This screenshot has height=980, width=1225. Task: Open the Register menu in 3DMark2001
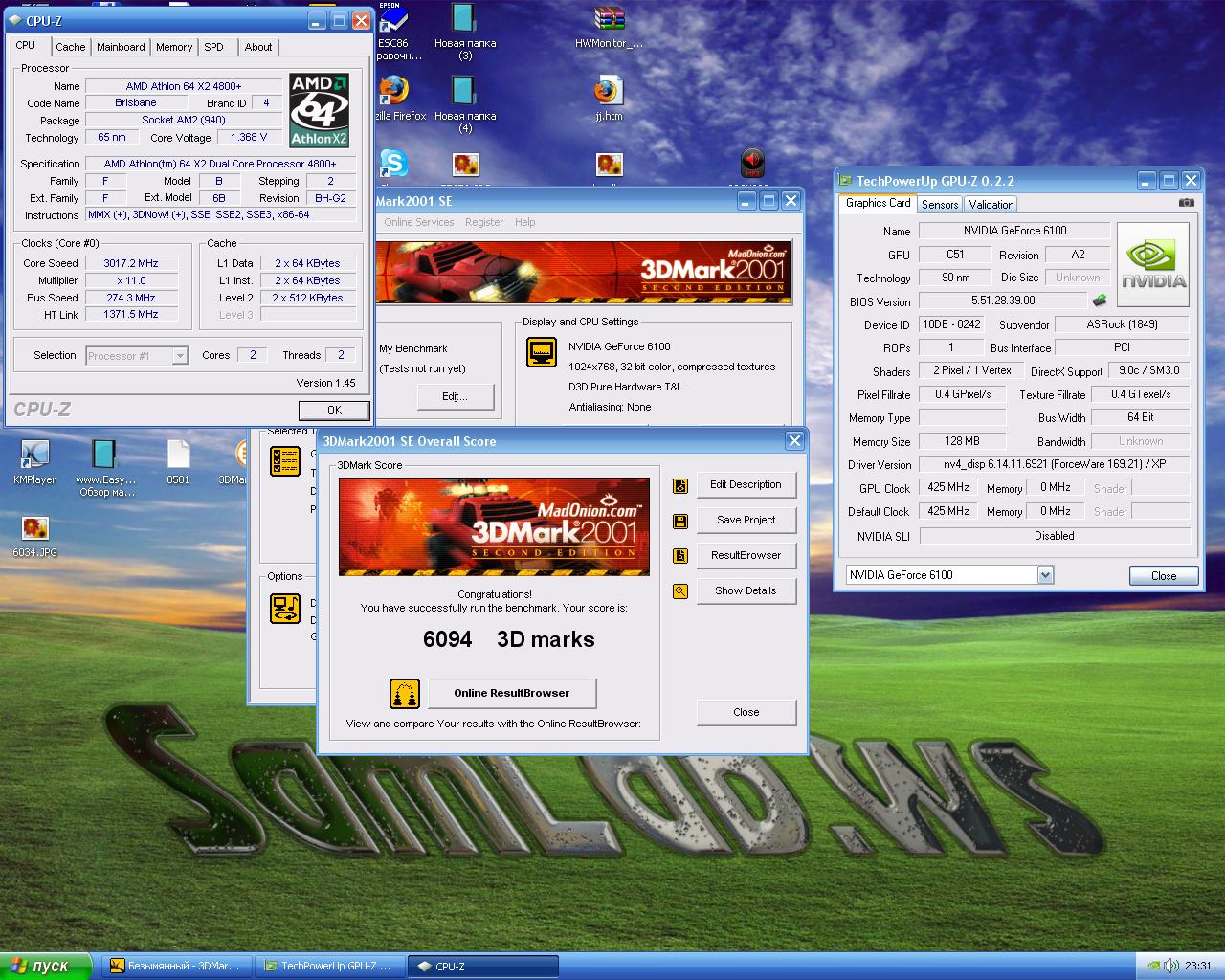484,222
